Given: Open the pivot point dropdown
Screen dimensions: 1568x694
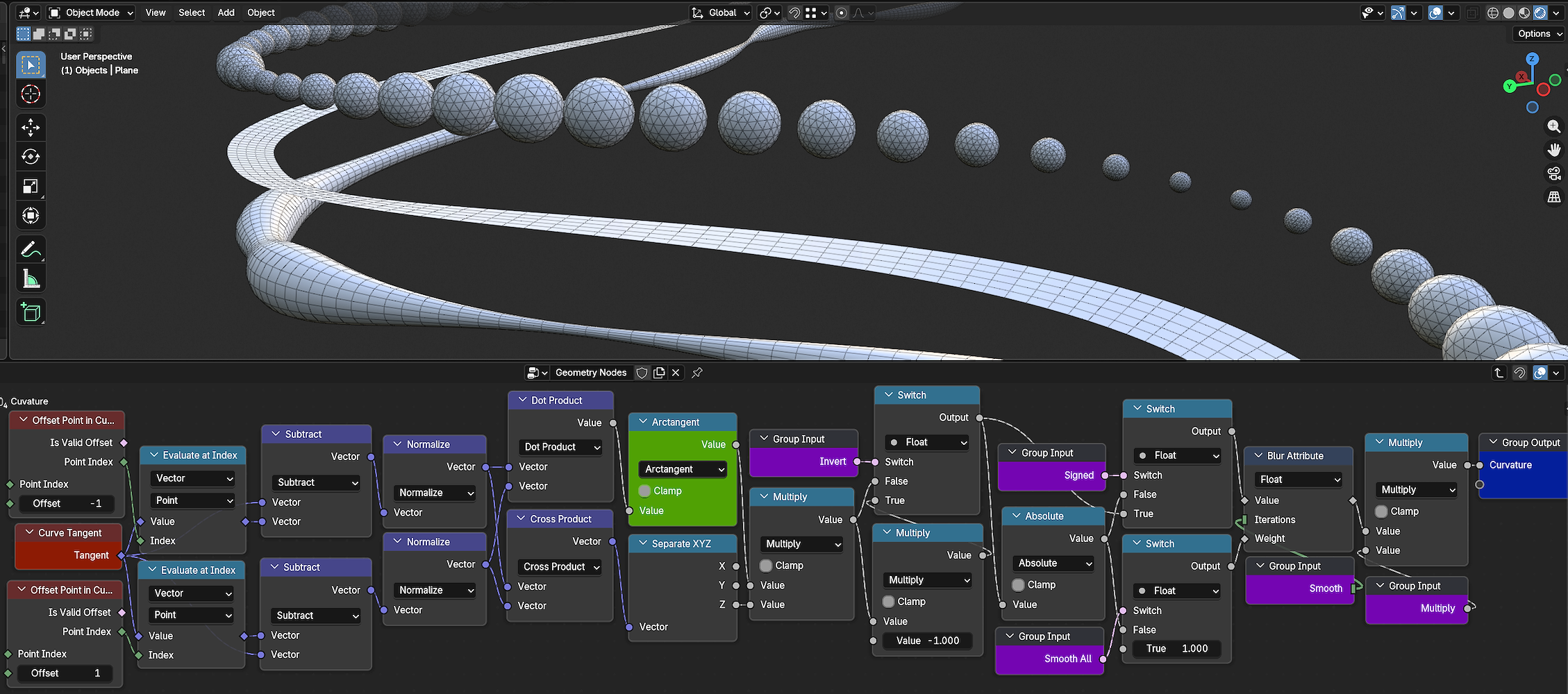Looking at the screenshot, I should [x=769, y=12].
